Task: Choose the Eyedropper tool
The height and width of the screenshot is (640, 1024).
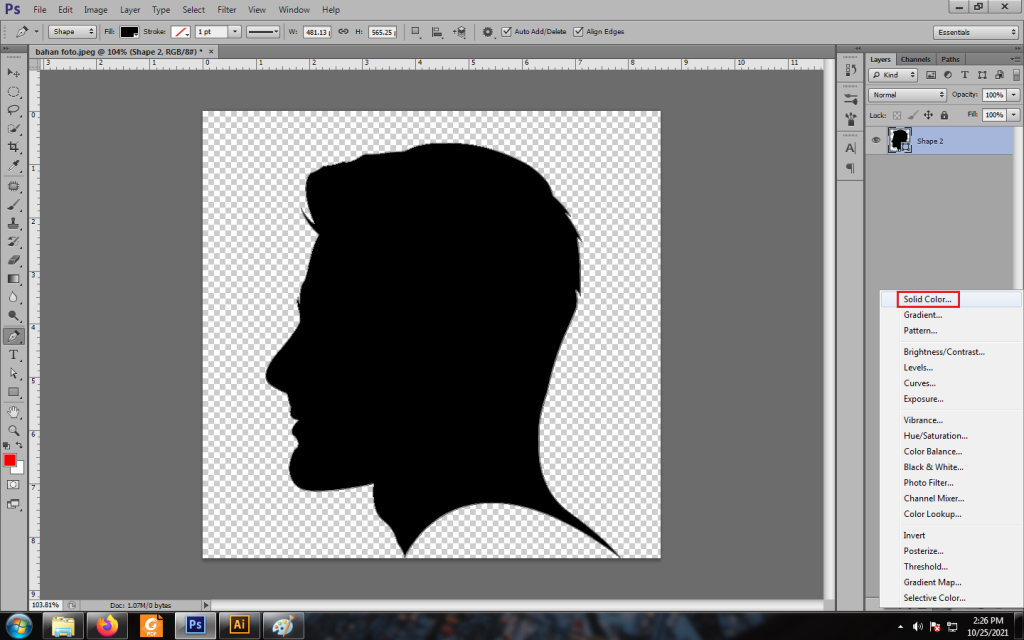Action: click(x=14, y=166)
